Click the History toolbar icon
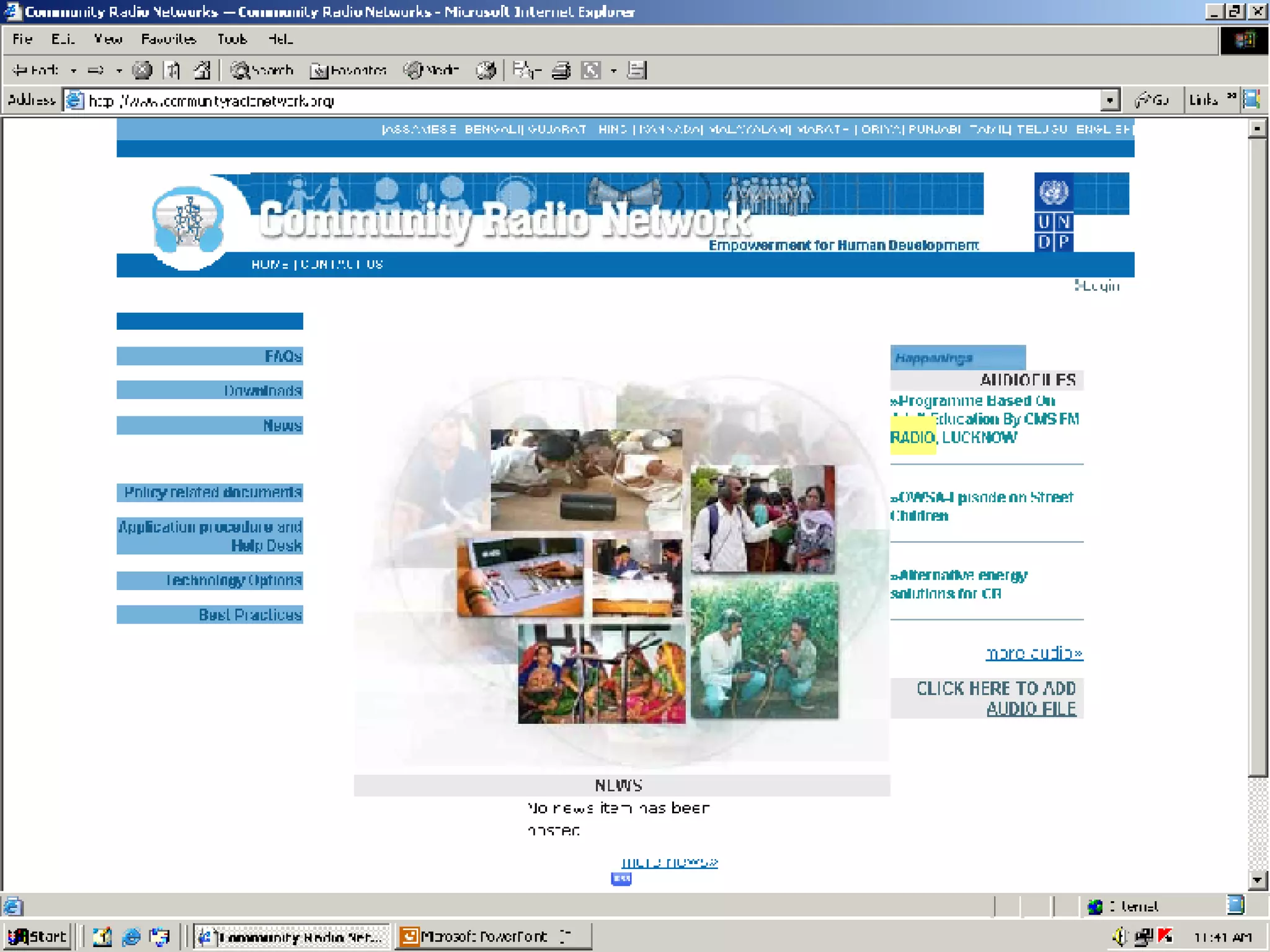1270x952 pixels. coord(486,71)
